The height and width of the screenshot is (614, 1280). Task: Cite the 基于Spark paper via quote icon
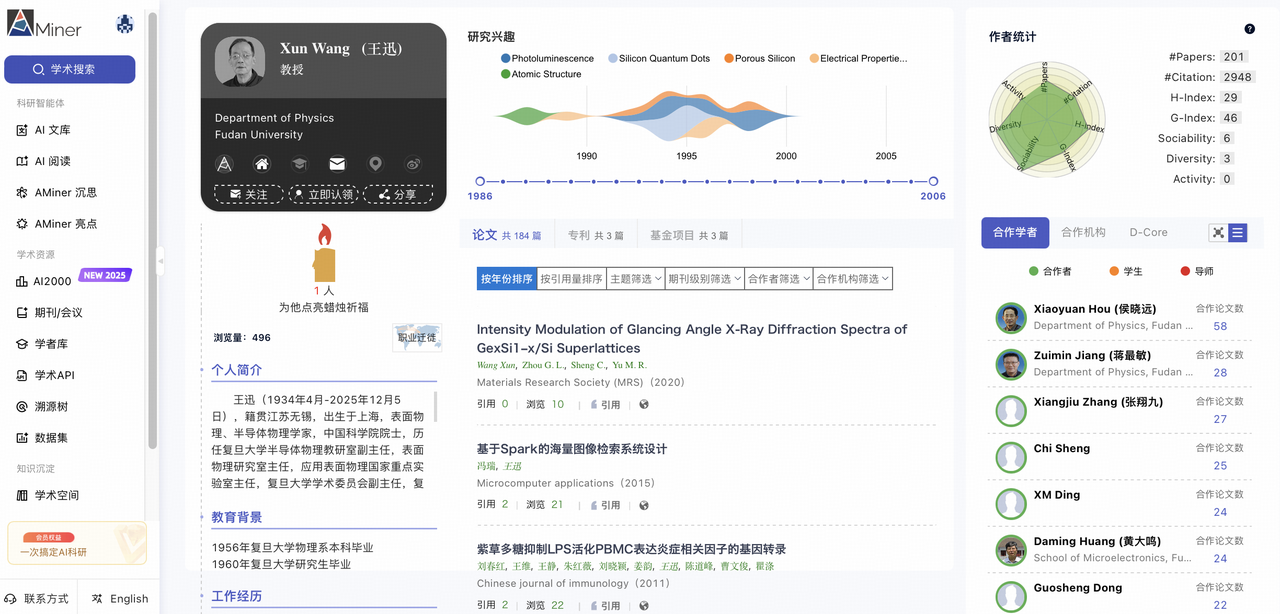pos(605,505)
